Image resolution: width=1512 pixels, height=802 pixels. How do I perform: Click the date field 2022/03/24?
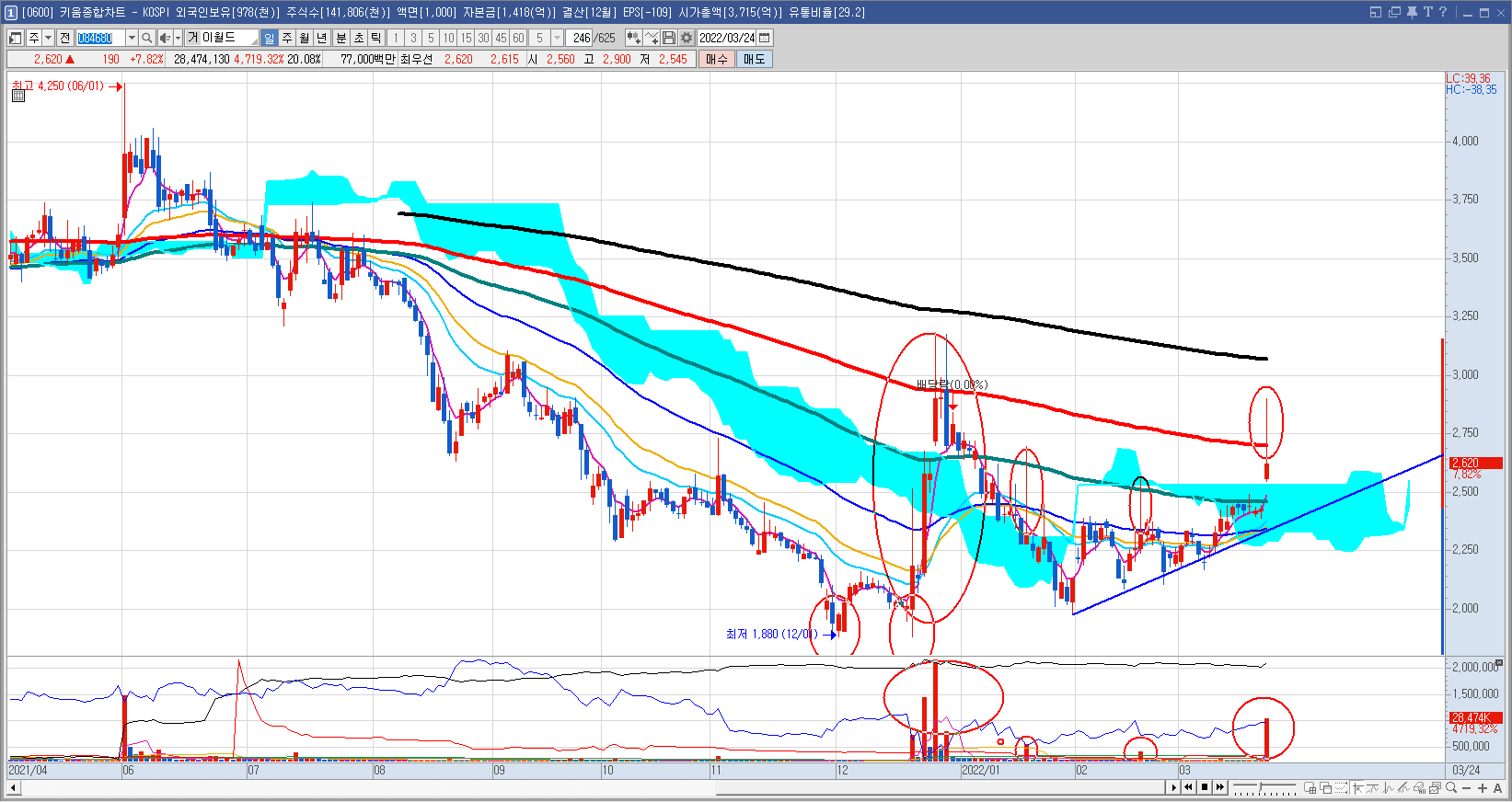(727, 38)
